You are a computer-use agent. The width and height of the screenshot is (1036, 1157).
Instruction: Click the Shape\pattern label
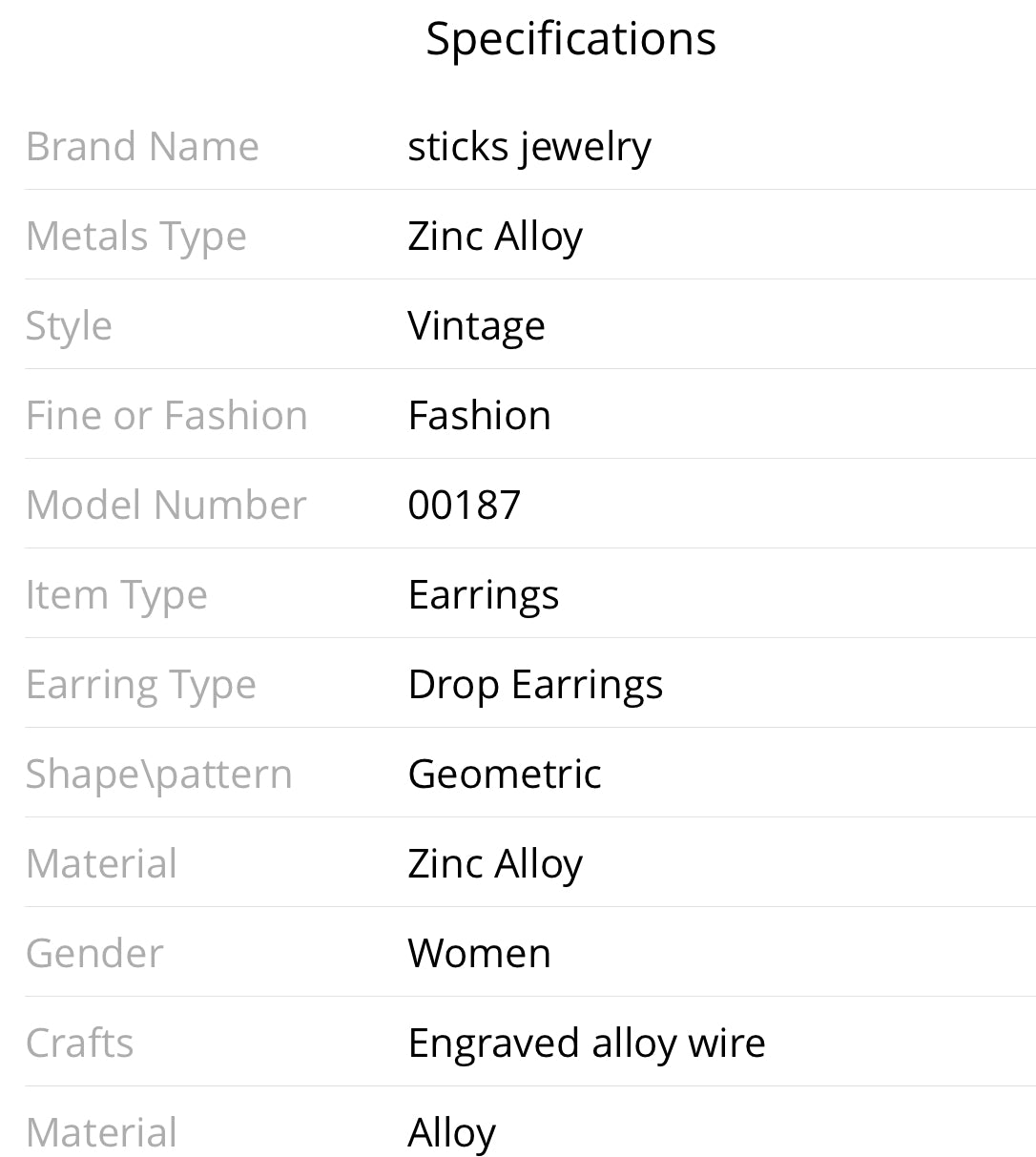[158, 775]
